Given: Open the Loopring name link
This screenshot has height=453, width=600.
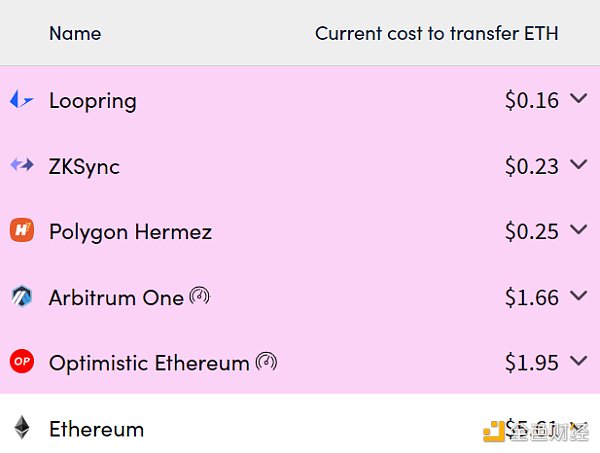Looking at the screenshot, I should click(93, 101).
